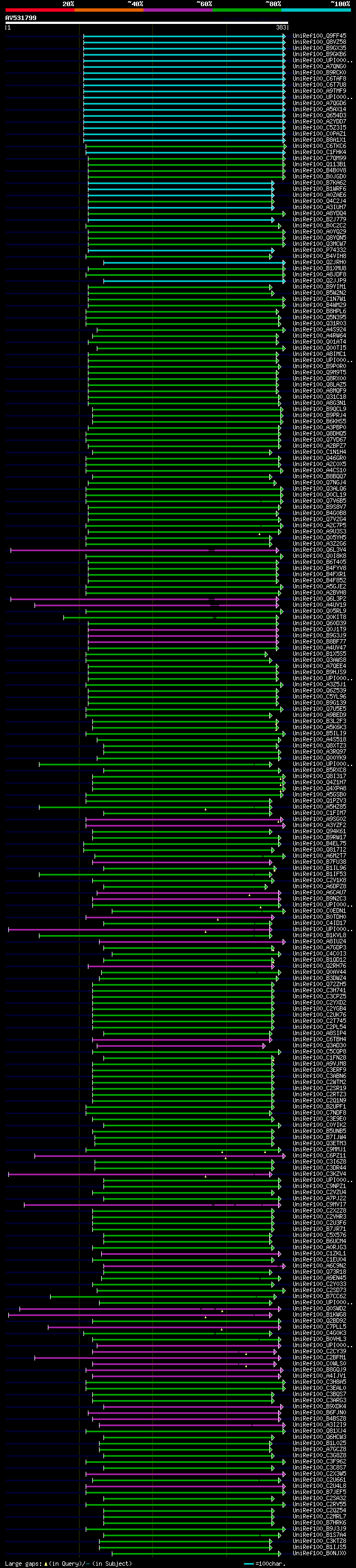The width and height of the screenshot is (356, 1568).
Task: Click the purple ~60% identity legend segment
Action: click(x=177, y=10)
